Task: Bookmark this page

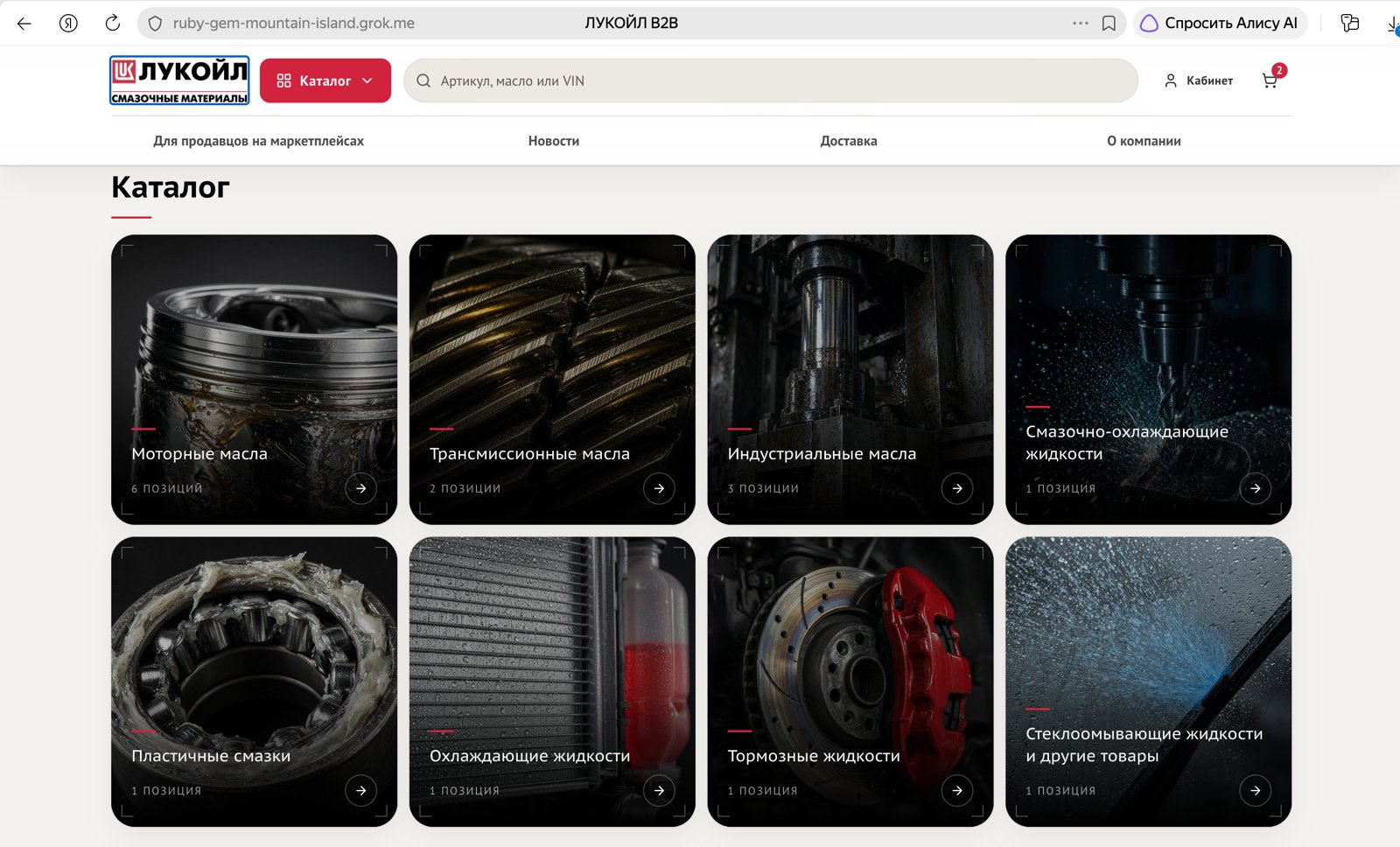Action: [x=1109, y=24]
